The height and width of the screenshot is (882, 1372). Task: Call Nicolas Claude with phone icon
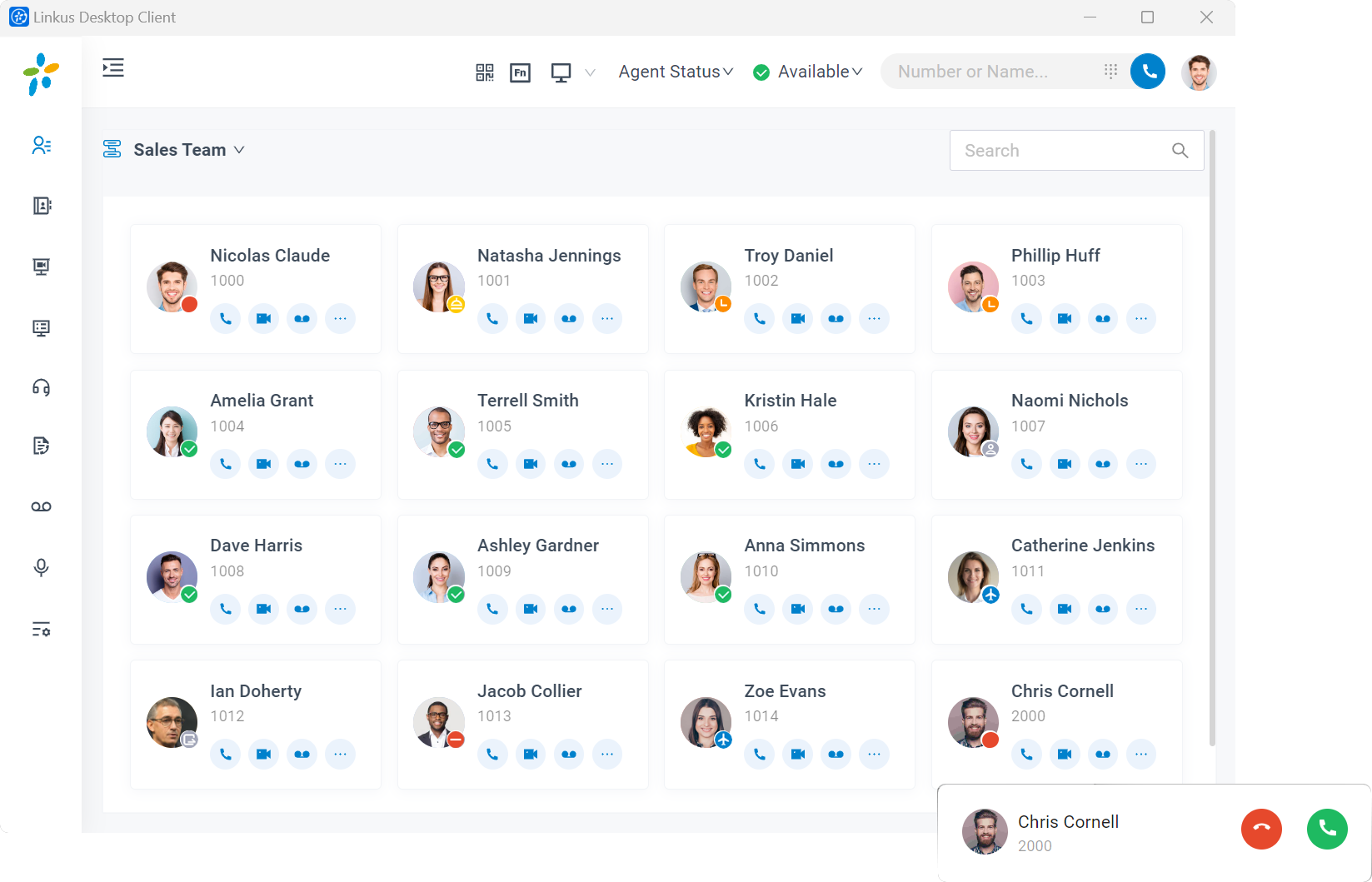click(x=226, y=318)
